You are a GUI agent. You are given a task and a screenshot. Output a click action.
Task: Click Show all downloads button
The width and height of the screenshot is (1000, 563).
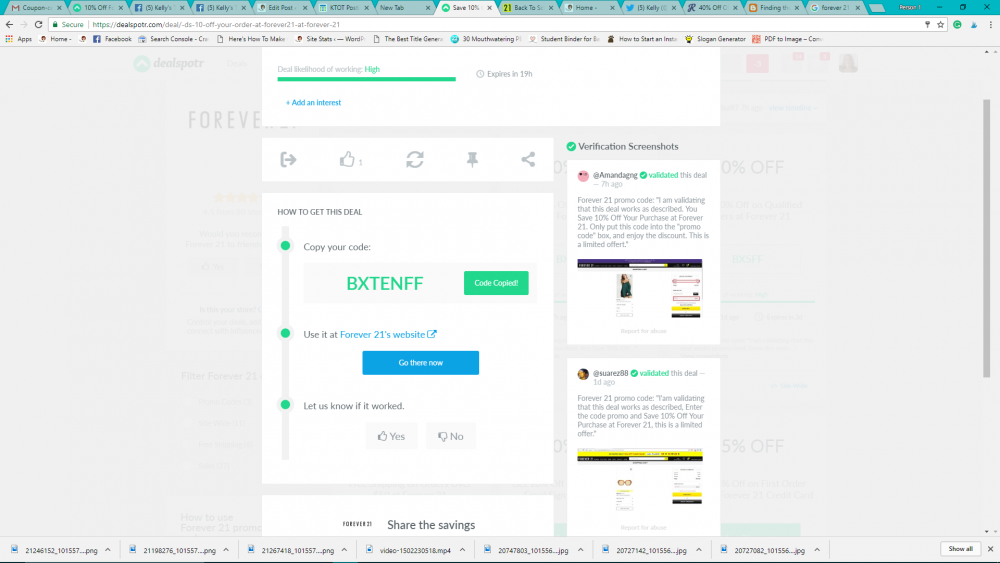pyautogui.click(x=960, y=549)
